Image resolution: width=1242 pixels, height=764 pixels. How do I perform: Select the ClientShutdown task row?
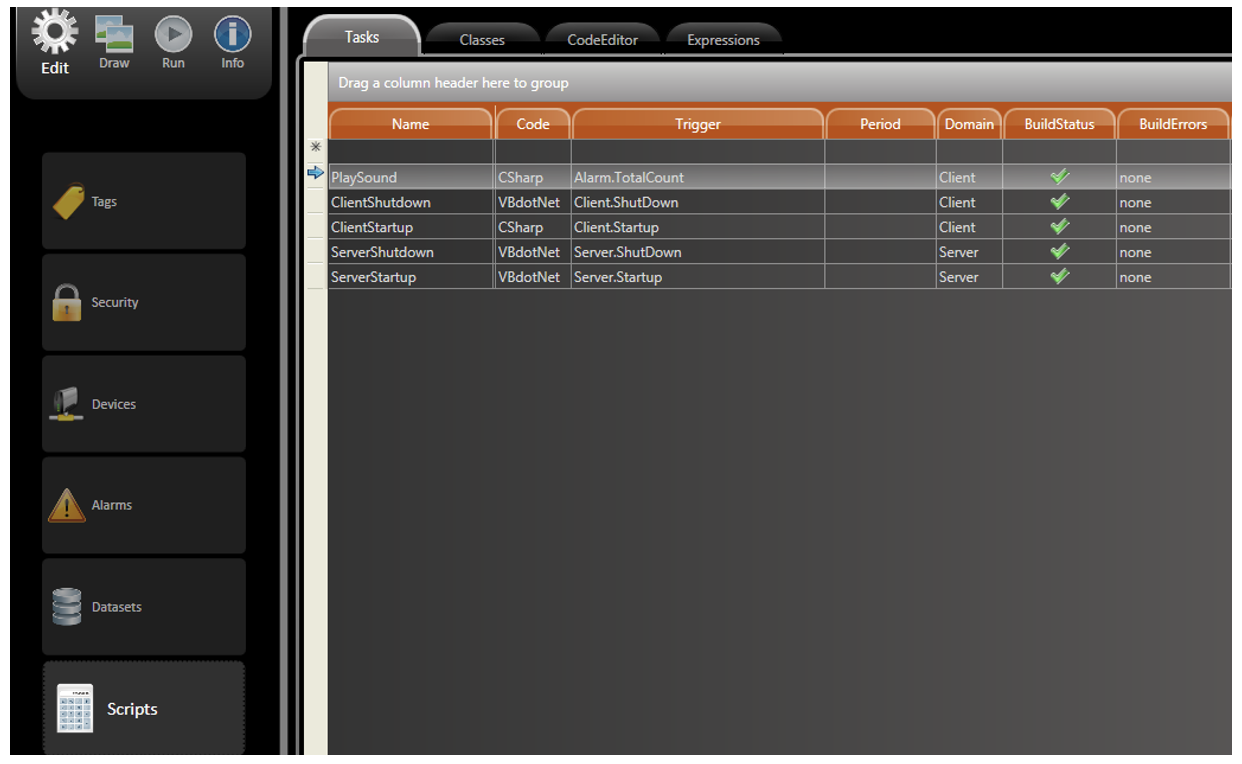pos(381,202)
